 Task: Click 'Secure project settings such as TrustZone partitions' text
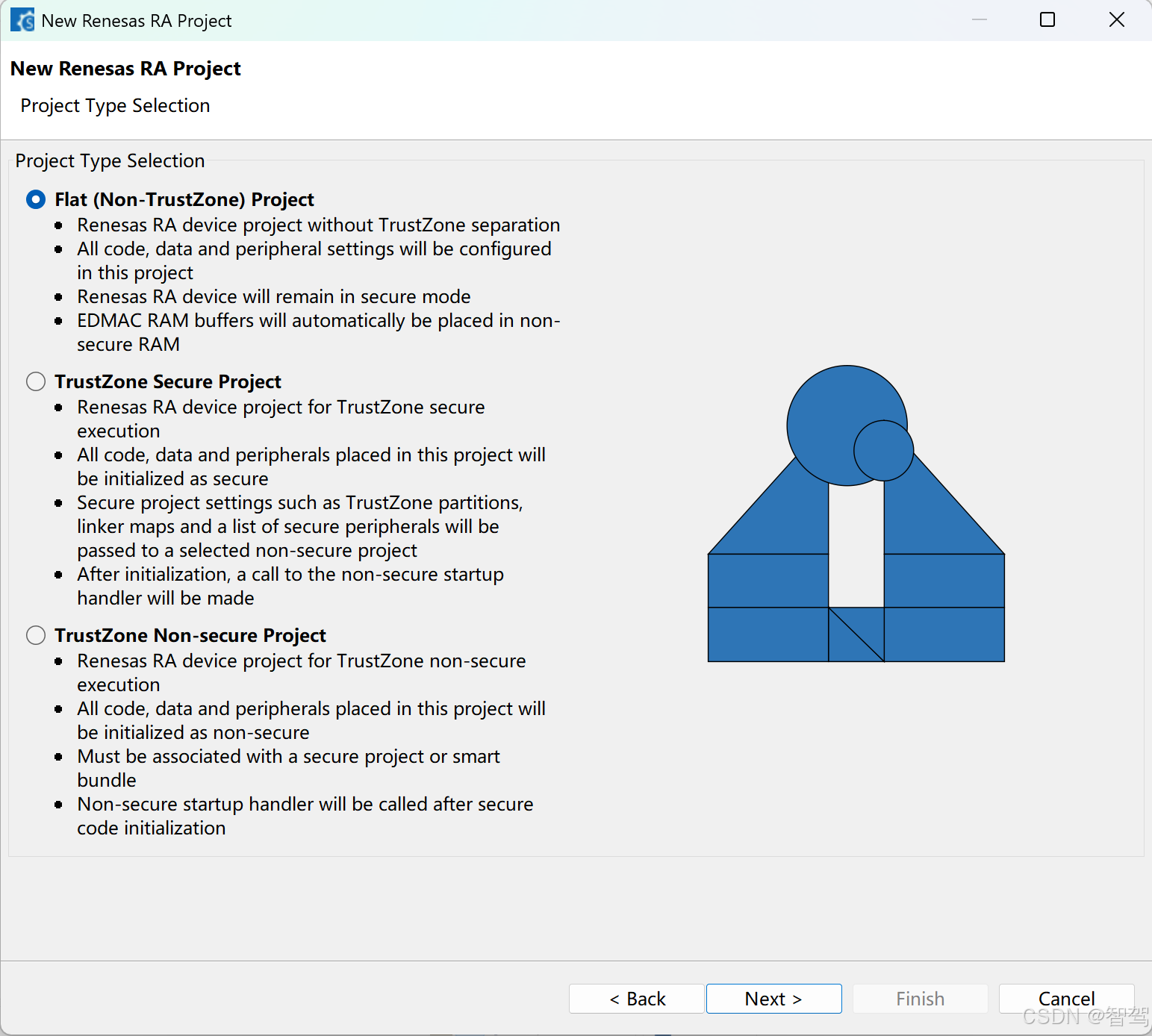(299, 503)
